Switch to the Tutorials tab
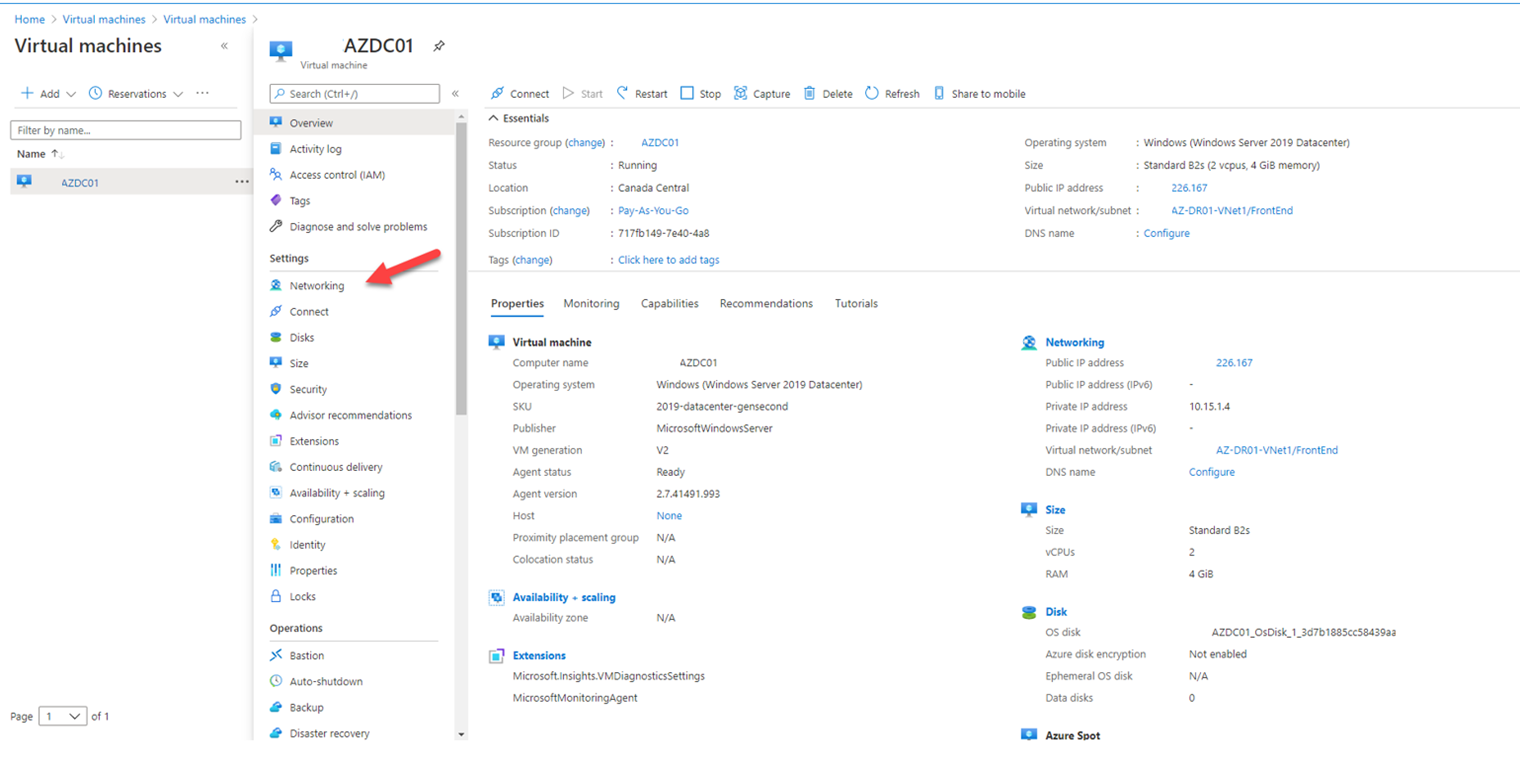The height and width of the screenshot is (764, 1520). point(856,304)
